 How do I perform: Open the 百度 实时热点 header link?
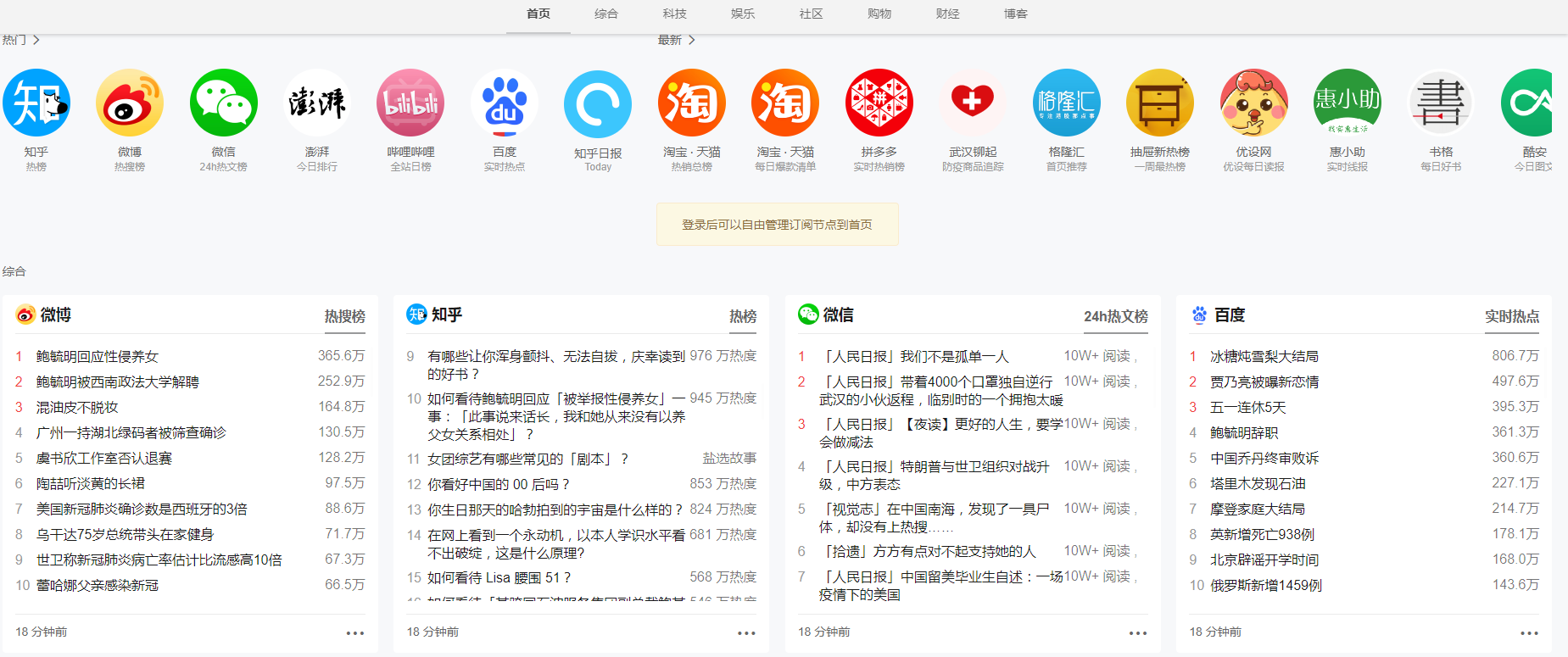pos(1512,316)
